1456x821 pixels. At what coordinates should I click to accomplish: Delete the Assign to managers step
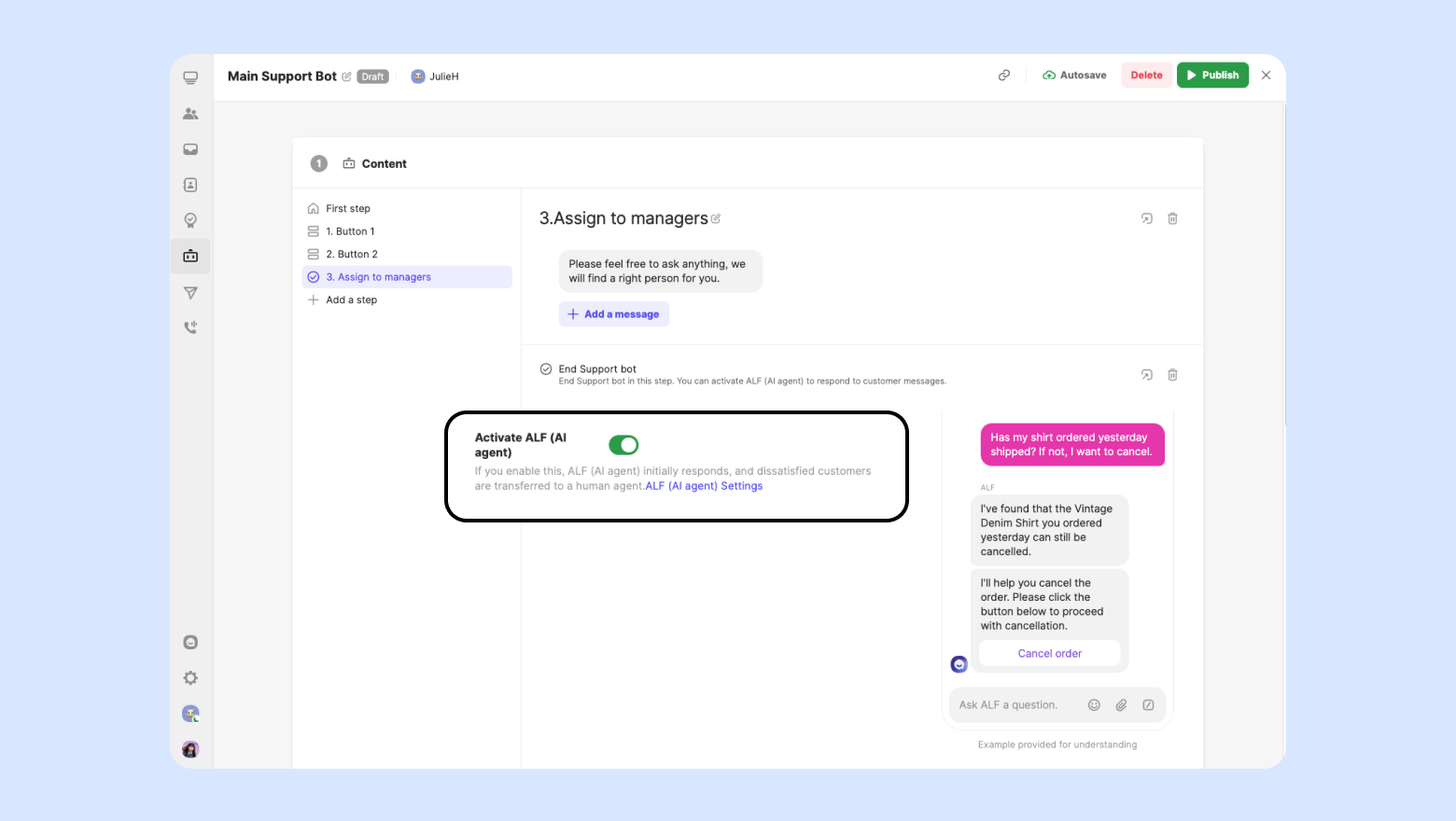pos(1172,218)
